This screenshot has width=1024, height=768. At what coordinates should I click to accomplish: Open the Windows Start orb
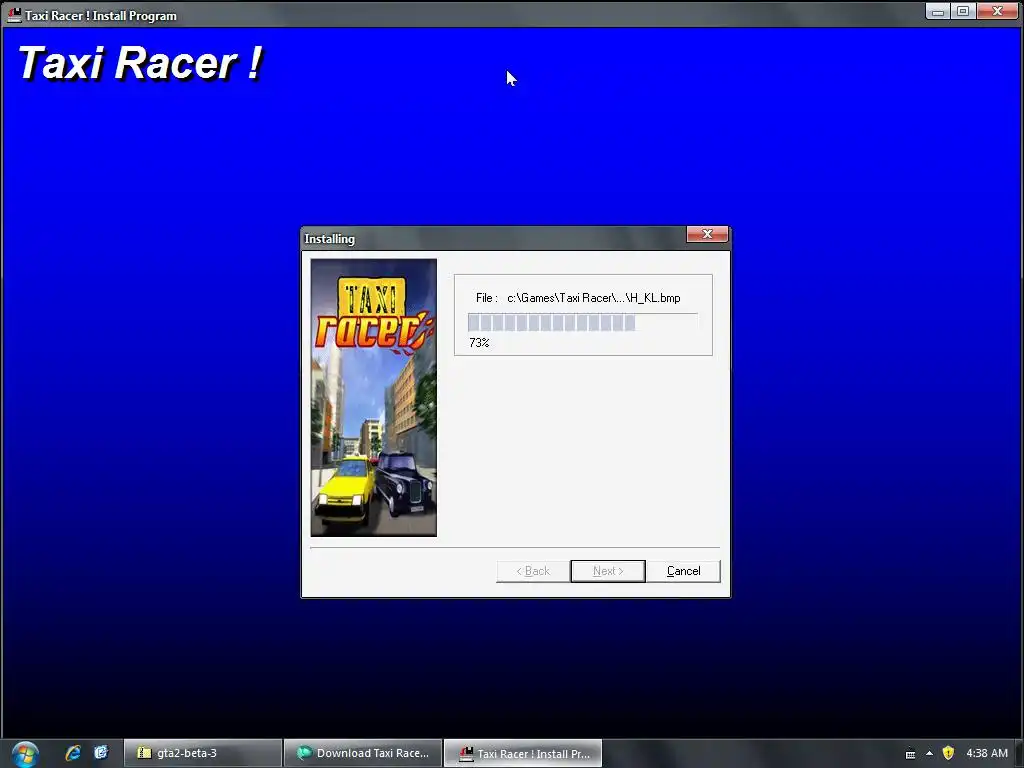pyautogui.click(x=25, y=754)
